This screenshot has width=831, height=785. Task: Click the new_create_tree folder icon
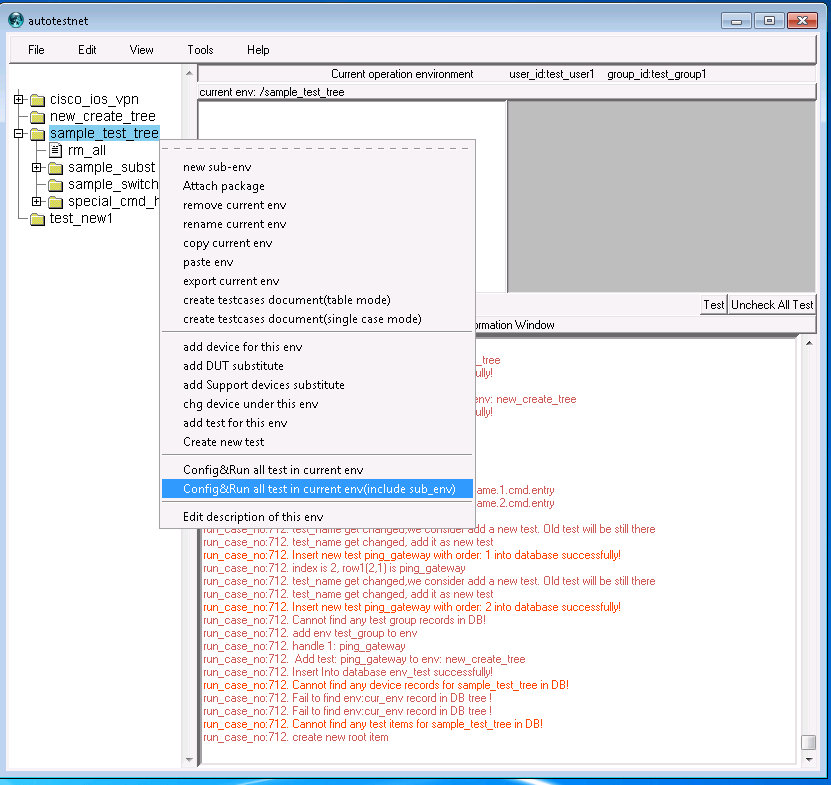coord(38,117)
